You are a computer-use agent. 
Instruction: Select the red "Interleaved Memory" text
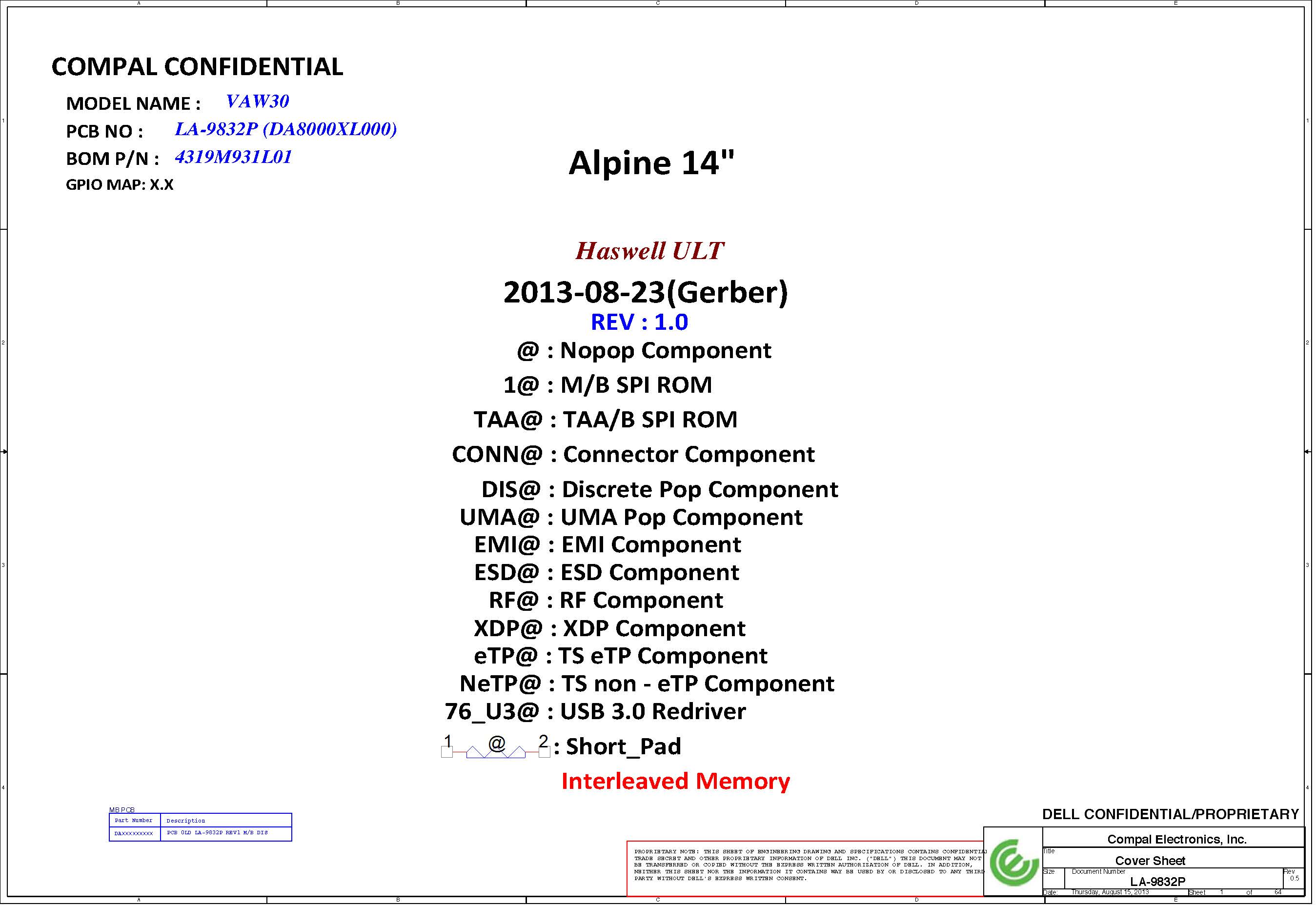tap(676, 782)
